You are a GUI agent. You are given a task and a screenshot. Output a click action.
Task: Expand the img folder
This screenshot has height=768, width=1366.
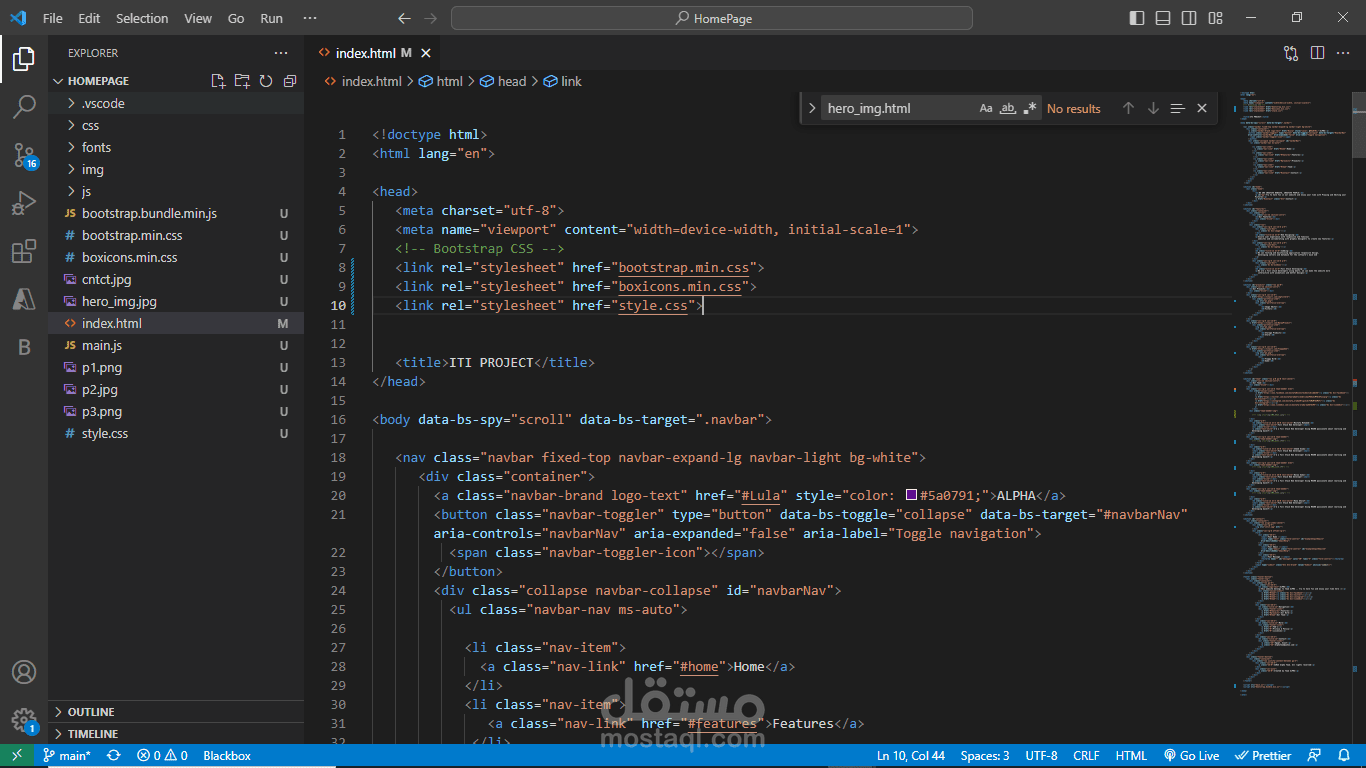pyautogui.click(x=176, y=169)
